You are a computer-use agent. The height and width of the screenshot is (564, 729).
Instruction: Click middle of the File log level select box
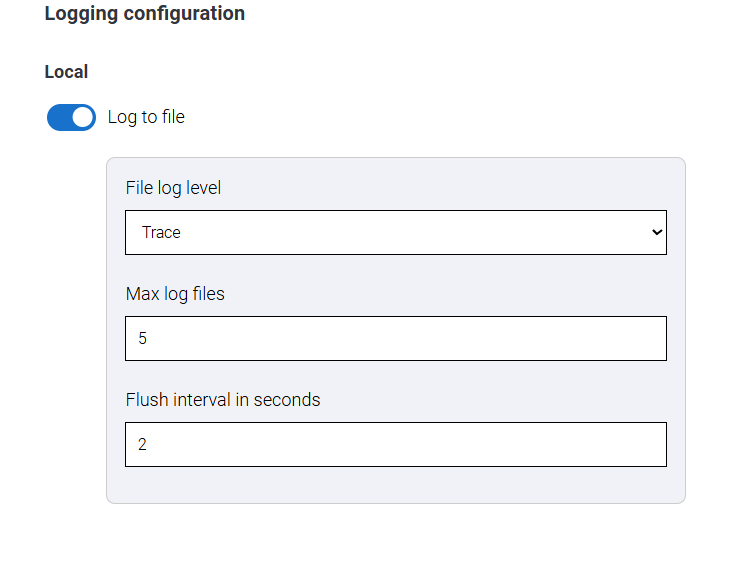(396, 232)
